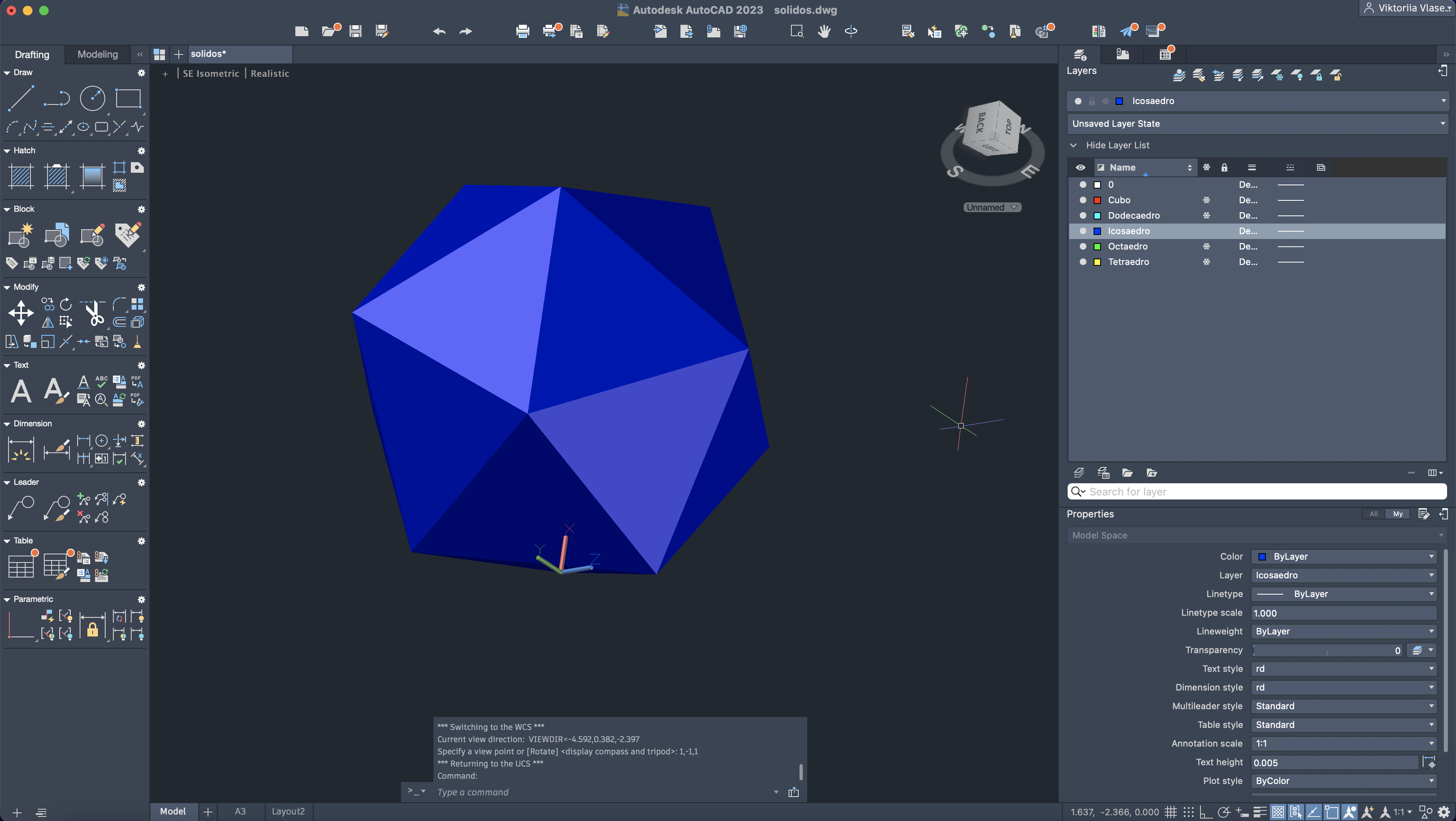The width and height of the screenshot is (1456, 821).
Task: Toggle grid display in status bar
Action: (x=1170, y=812)
